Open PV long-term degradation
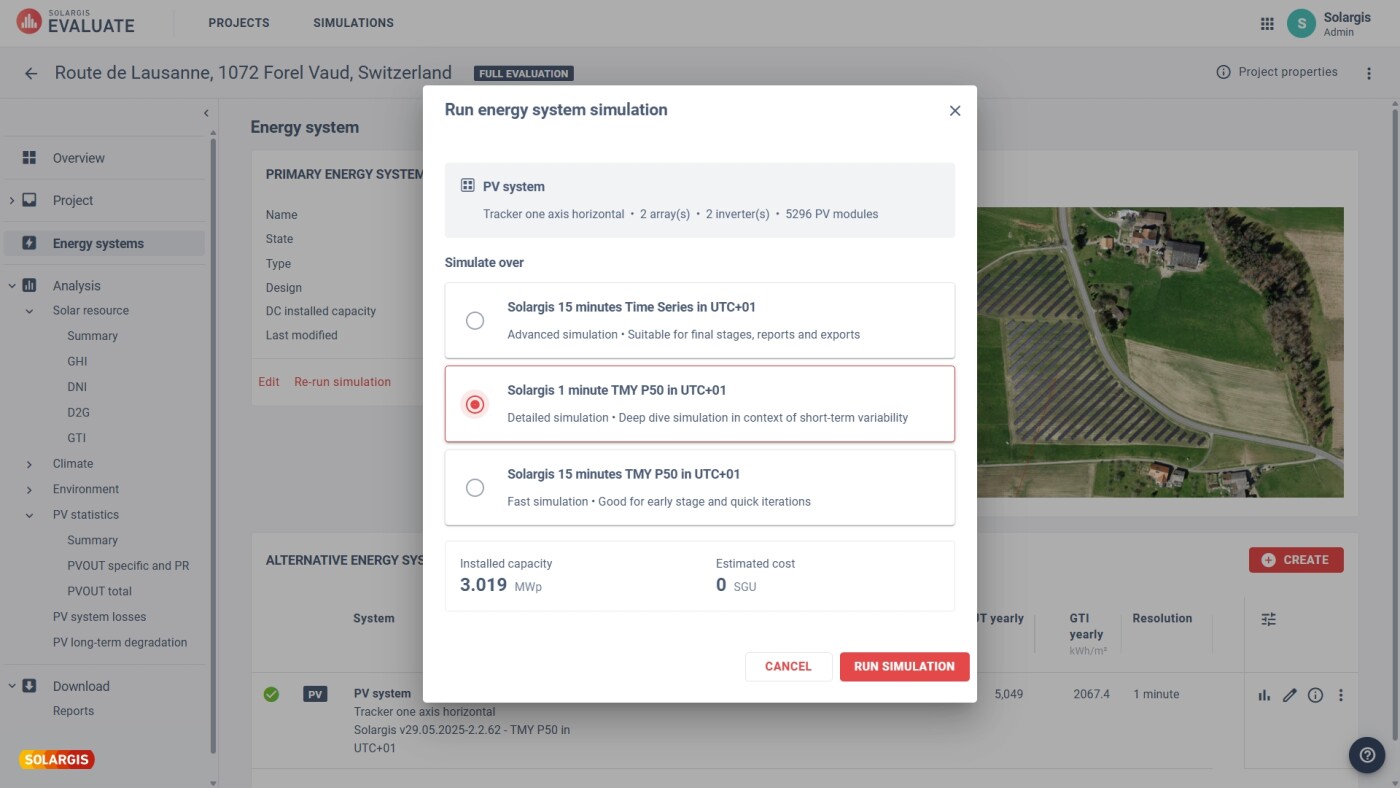 120,643
